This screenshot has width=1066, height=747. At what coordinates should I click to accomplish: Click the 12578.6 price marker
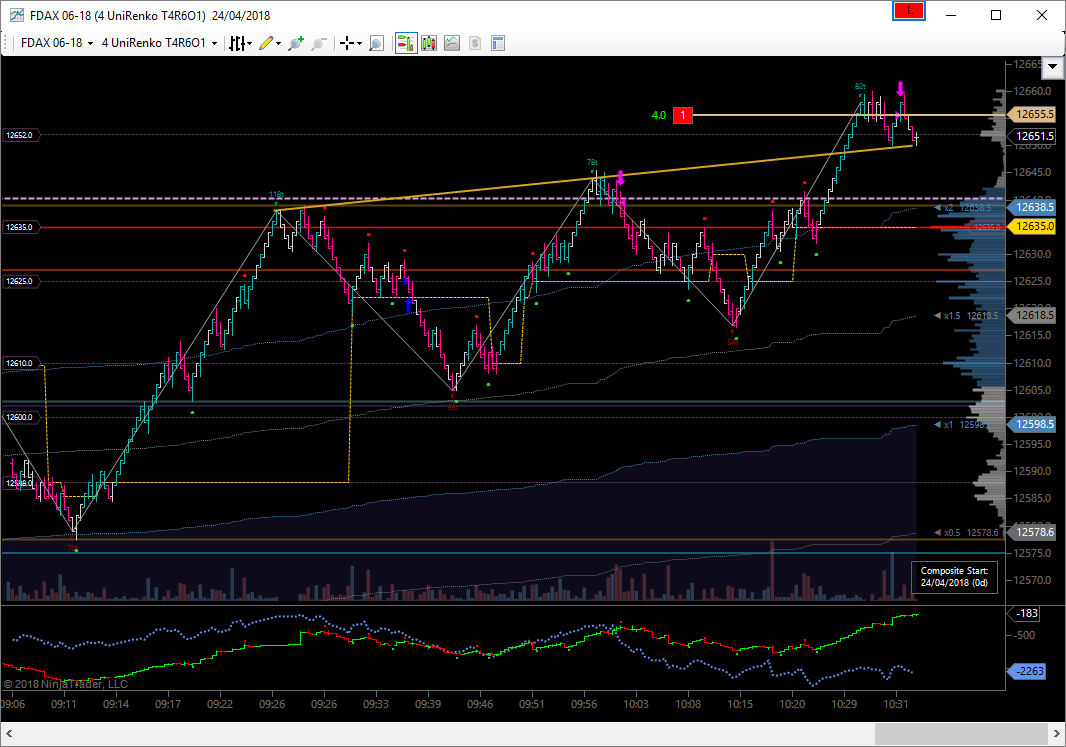pos(1033,532)
